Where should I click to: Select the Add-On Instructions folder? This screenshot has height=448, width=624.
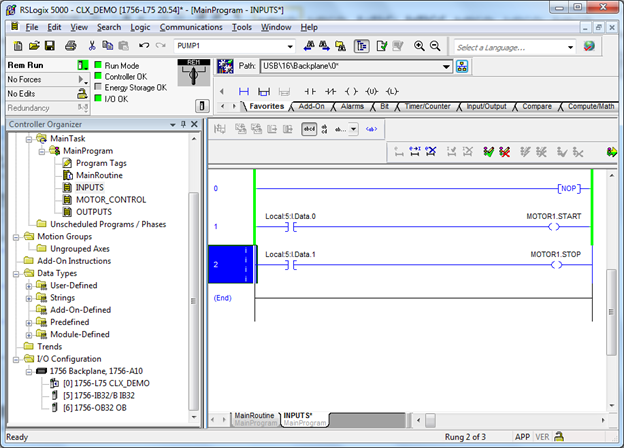point(74,261)
